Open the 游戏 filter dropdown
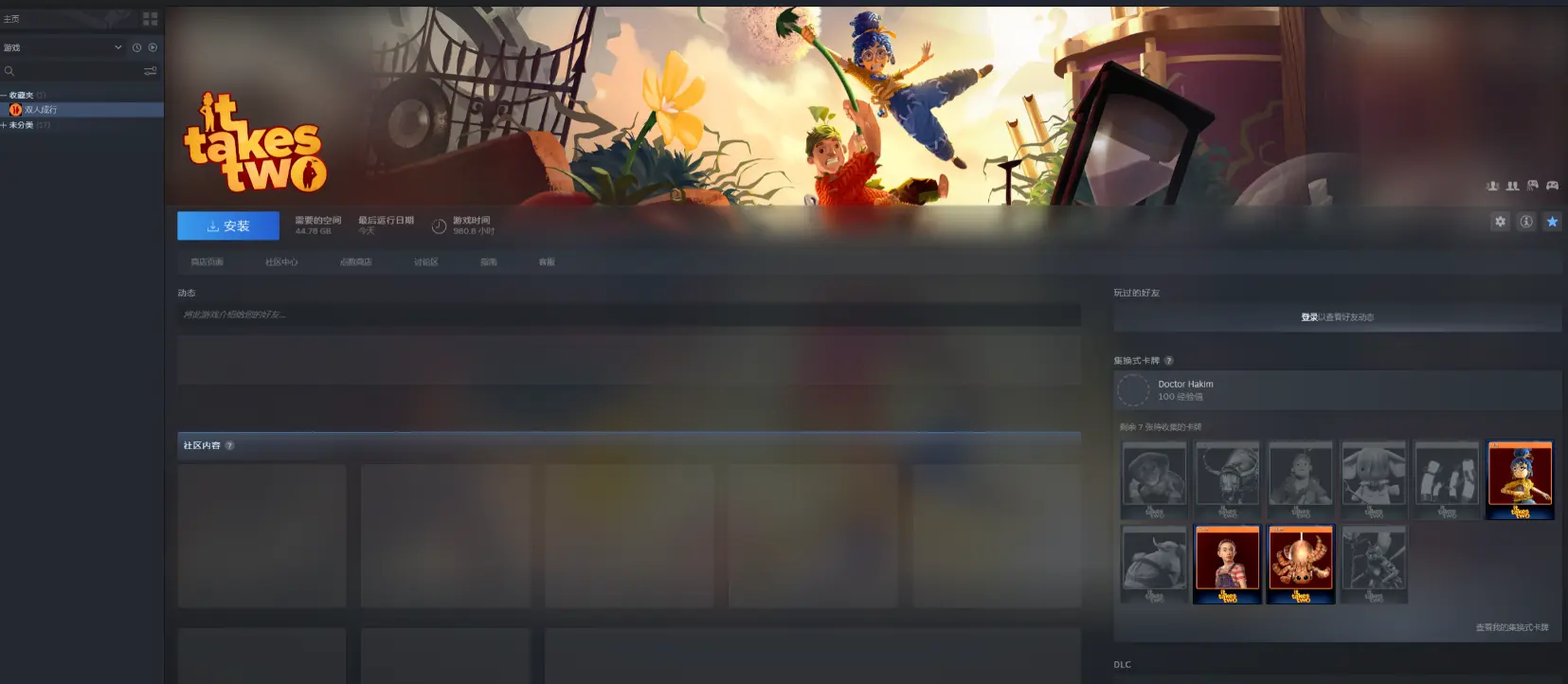The height and width of the screenshot is (684, 1568). (x=63, y=47)
